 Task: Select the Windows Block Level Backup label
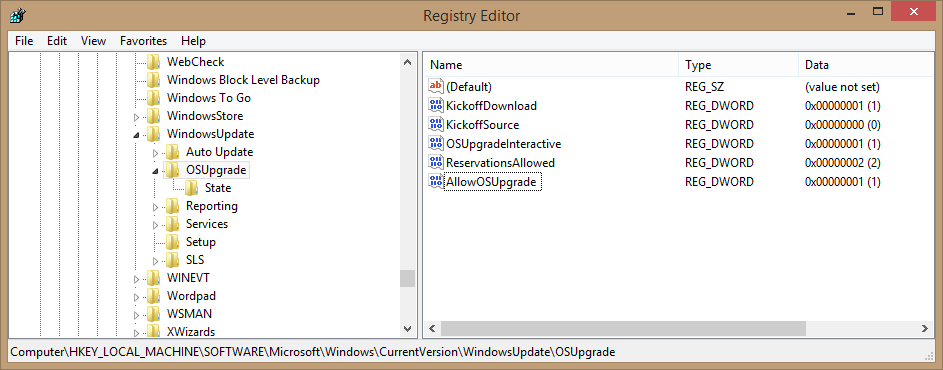(243, 79)
